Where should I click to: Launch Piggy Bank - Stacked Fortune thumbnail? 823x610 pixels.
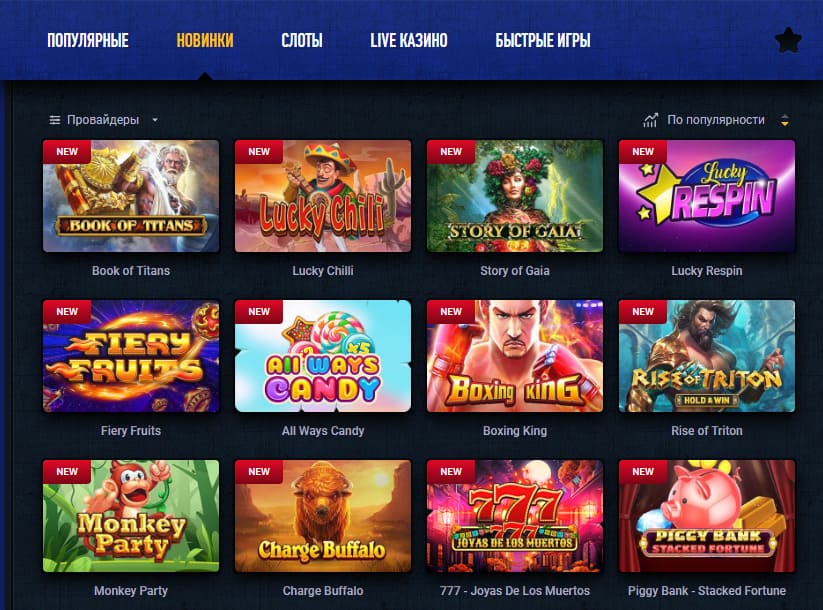tap(707, 516)
